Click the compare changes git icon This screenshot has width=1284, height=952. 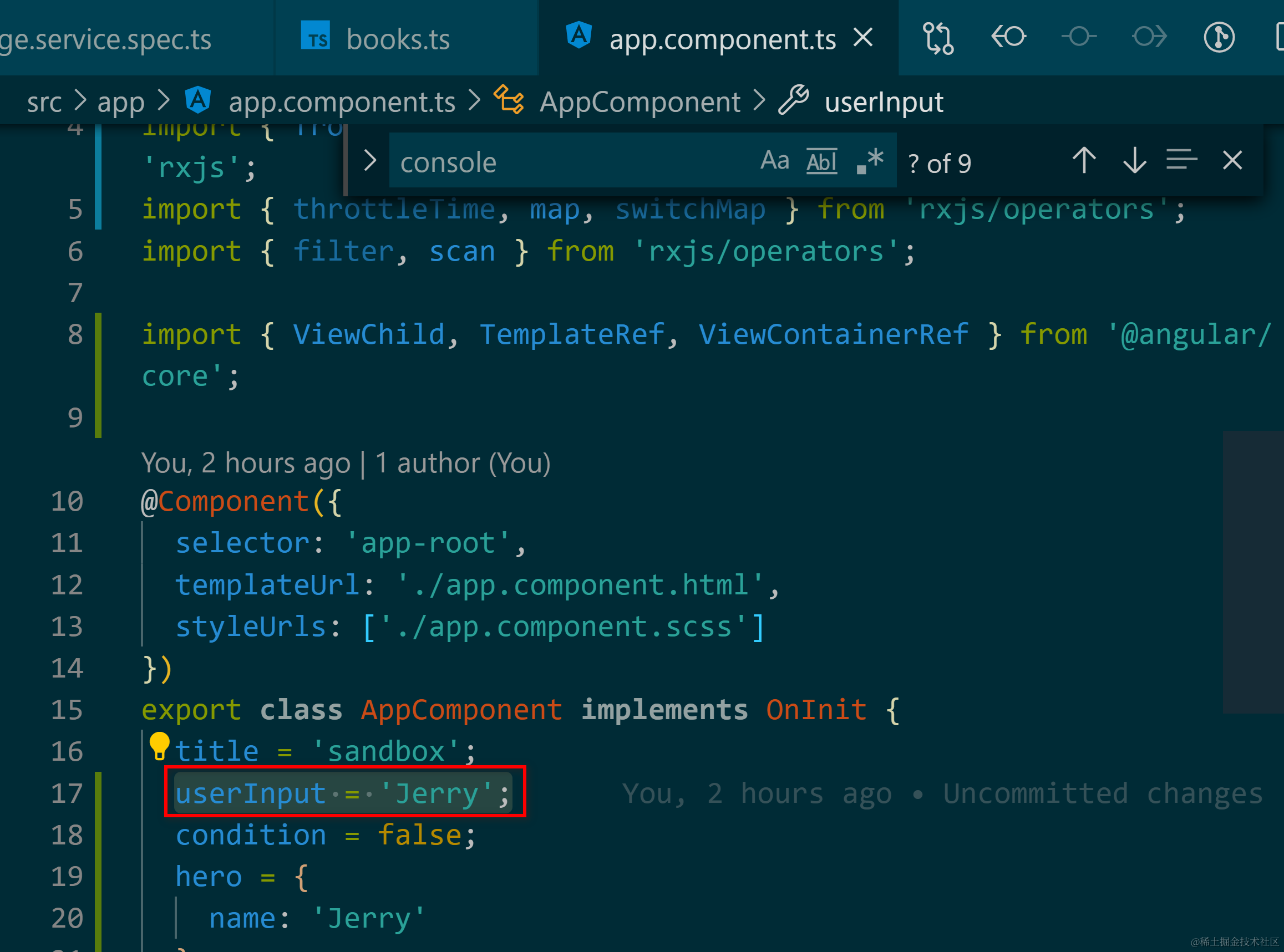(938, 38)
